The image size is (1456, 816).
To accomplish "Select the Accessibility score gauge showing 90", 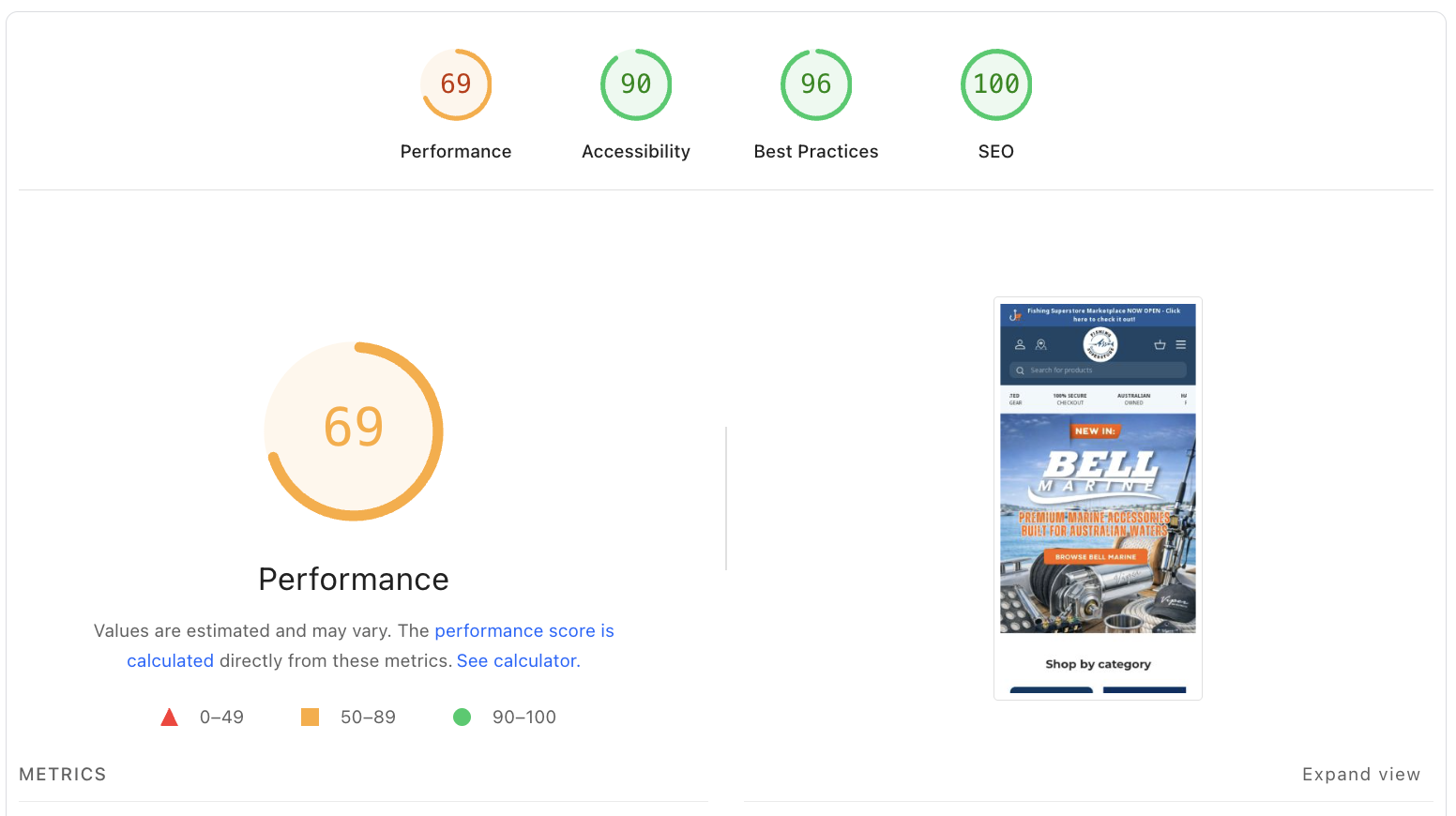I will click(636, 85).
